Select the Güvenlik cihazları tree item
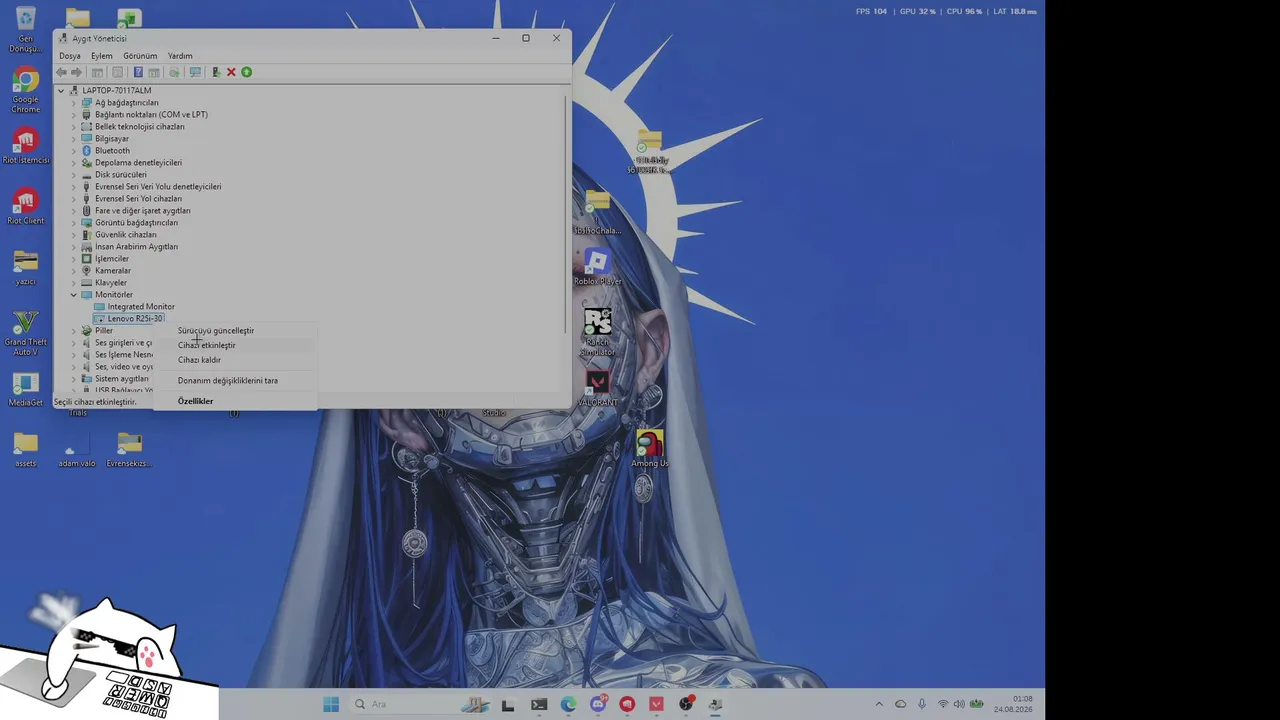The image size is (1280, 720). tap(126, 235)
